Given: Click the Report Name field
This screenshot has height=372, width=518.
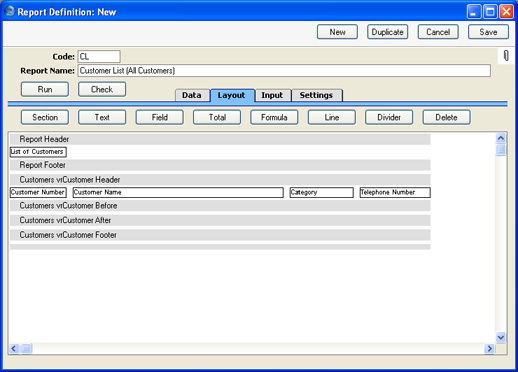Looking at the screenshot, I should [284, 71].
